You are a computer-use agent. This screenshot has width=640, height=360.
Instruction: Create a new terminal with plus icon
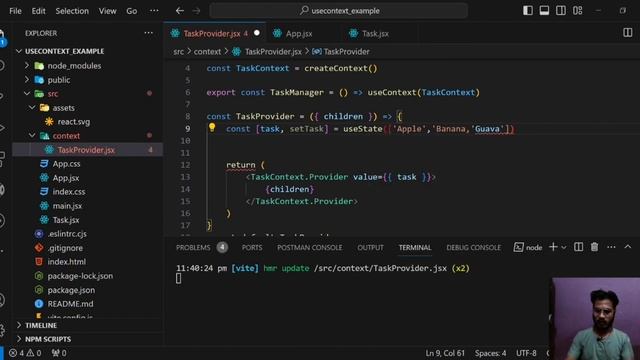(553, 247)
